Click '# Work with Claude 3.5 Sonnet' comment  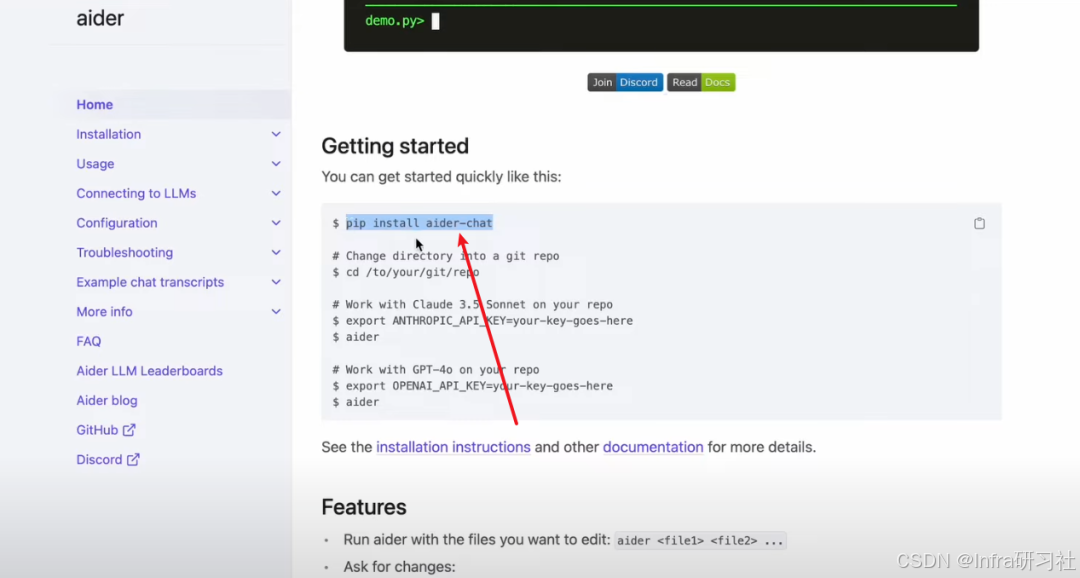(x=472, y=305)
